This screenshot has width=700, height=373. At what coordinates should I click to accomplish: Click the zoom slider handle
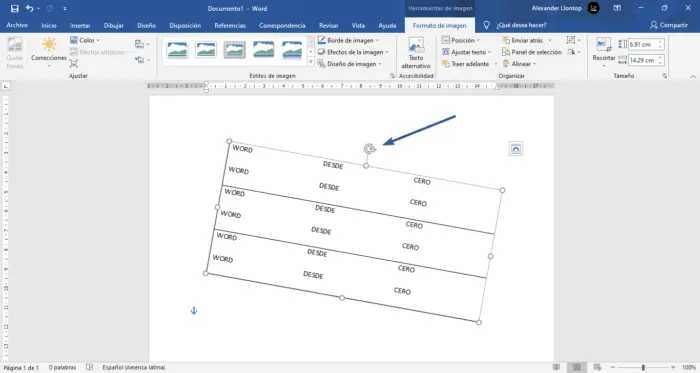(643, 367)
